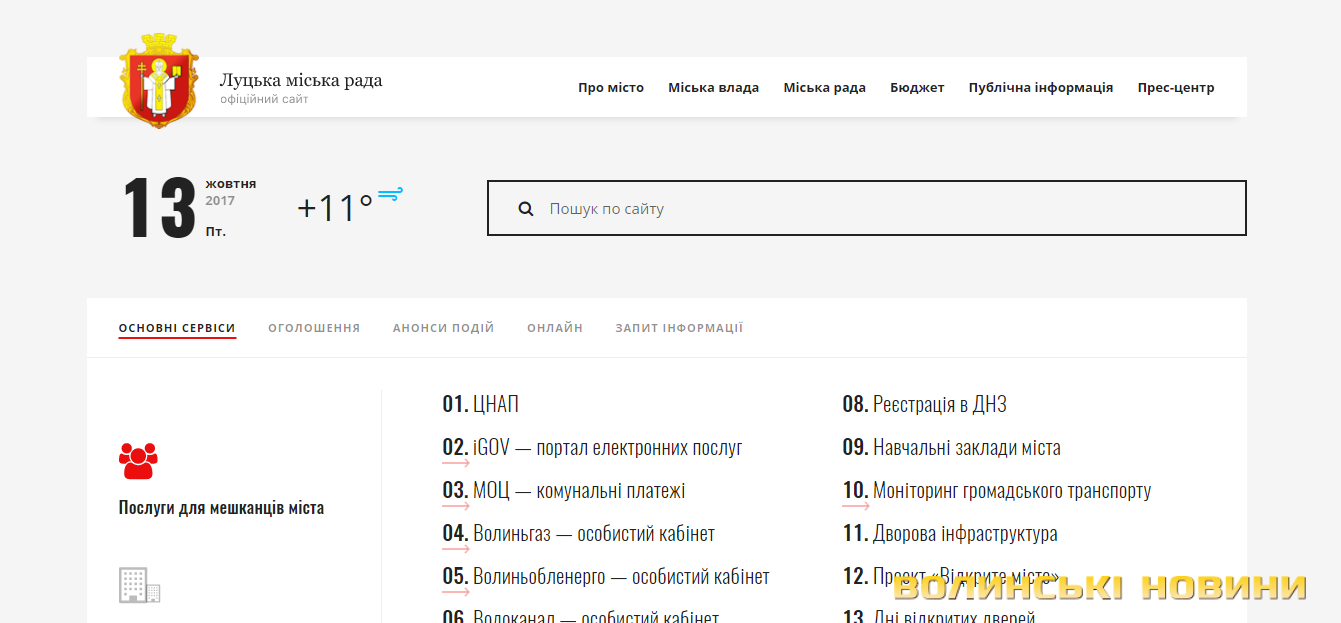Click the blue wind weather icon
The height and width of the screenshot is (623, 1341).
[x=390, y=194]
